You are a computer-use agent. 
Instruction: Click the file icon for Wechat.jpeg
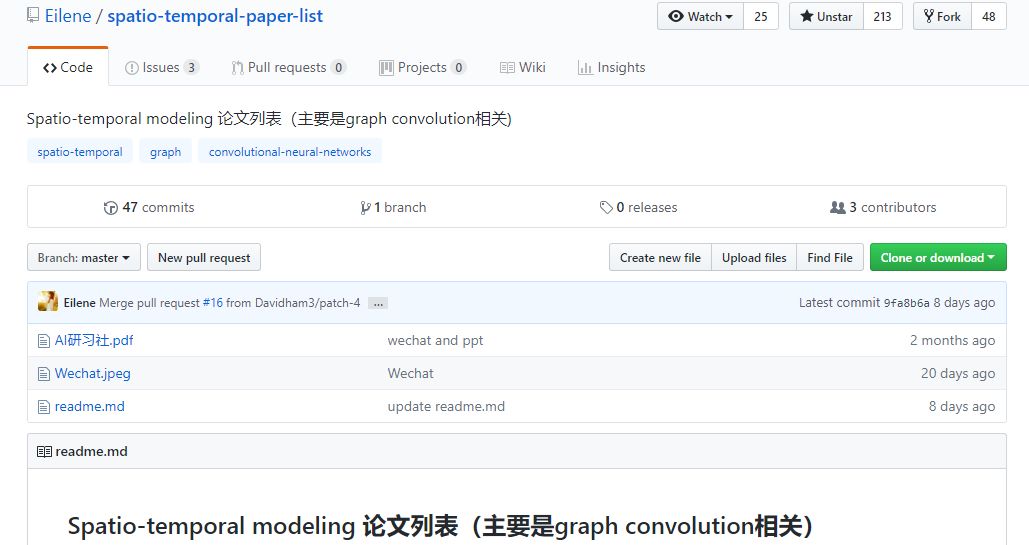pos(44,374)
